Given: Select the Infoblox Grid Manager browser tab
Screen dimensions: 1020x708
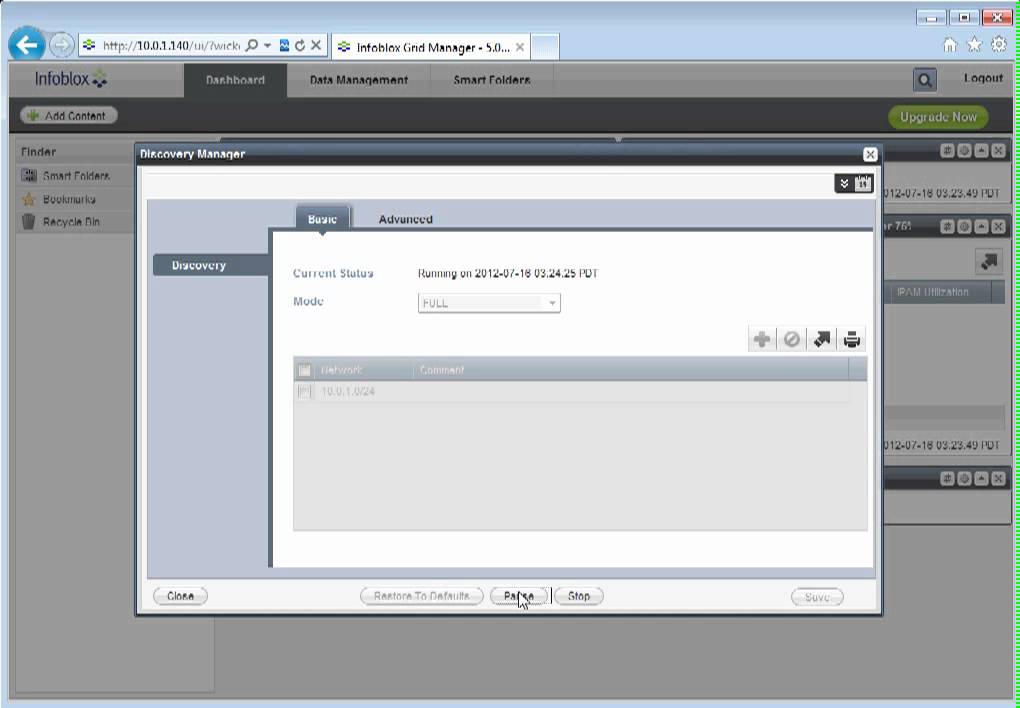Looking at the screenshot, I should pos(431,47).
